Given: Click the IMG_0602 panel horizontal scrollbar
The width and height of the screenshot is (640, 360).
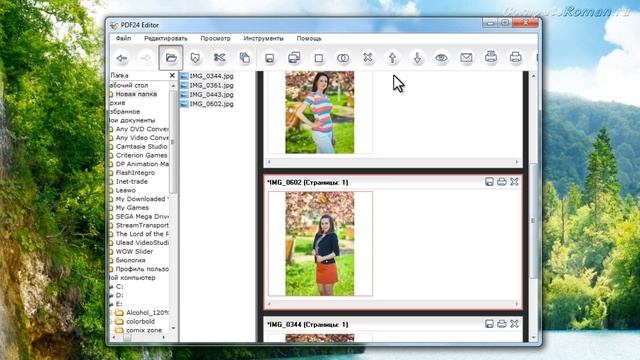Looking at the screenshot, I should [393, 304].
